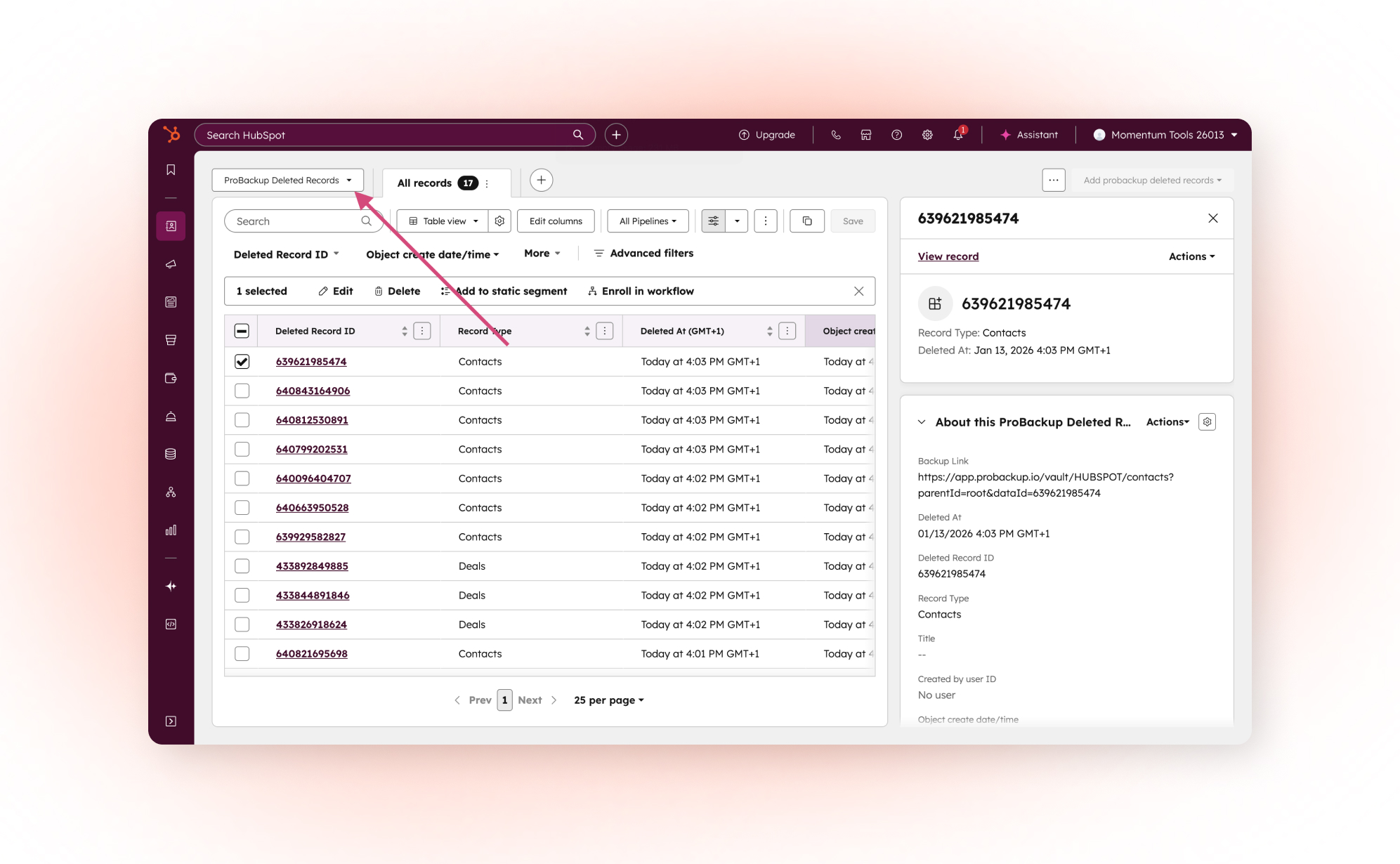
Task: Click the View record link
Action: point(948,256)
